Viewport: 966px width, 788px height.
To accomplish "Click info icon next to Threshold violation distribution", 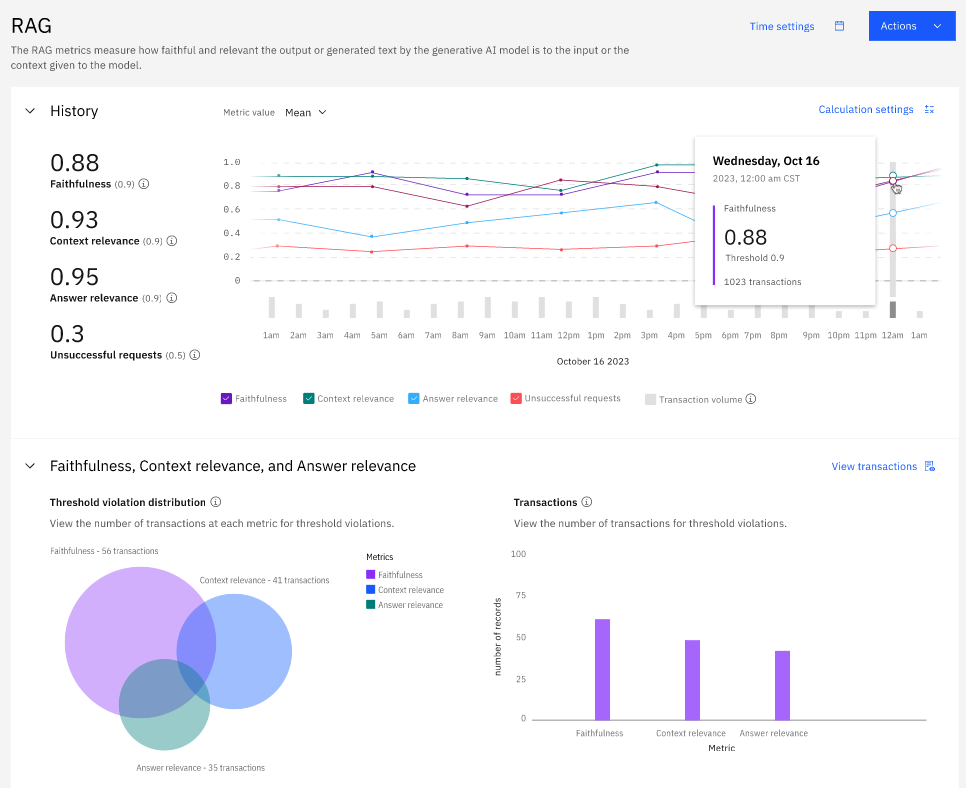I will point(216,502).
